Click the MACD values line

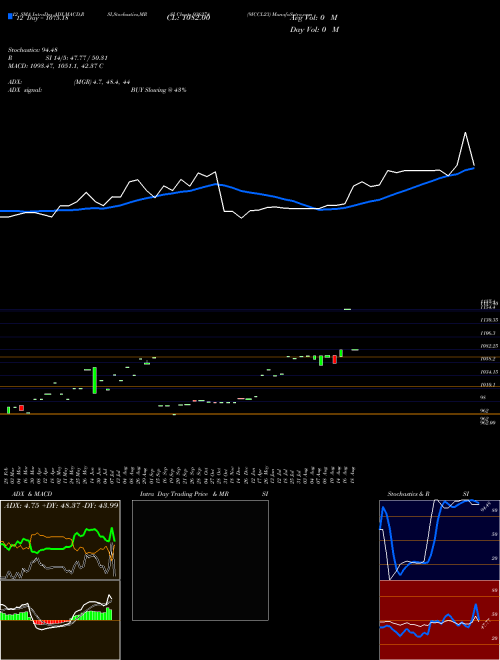56,66
